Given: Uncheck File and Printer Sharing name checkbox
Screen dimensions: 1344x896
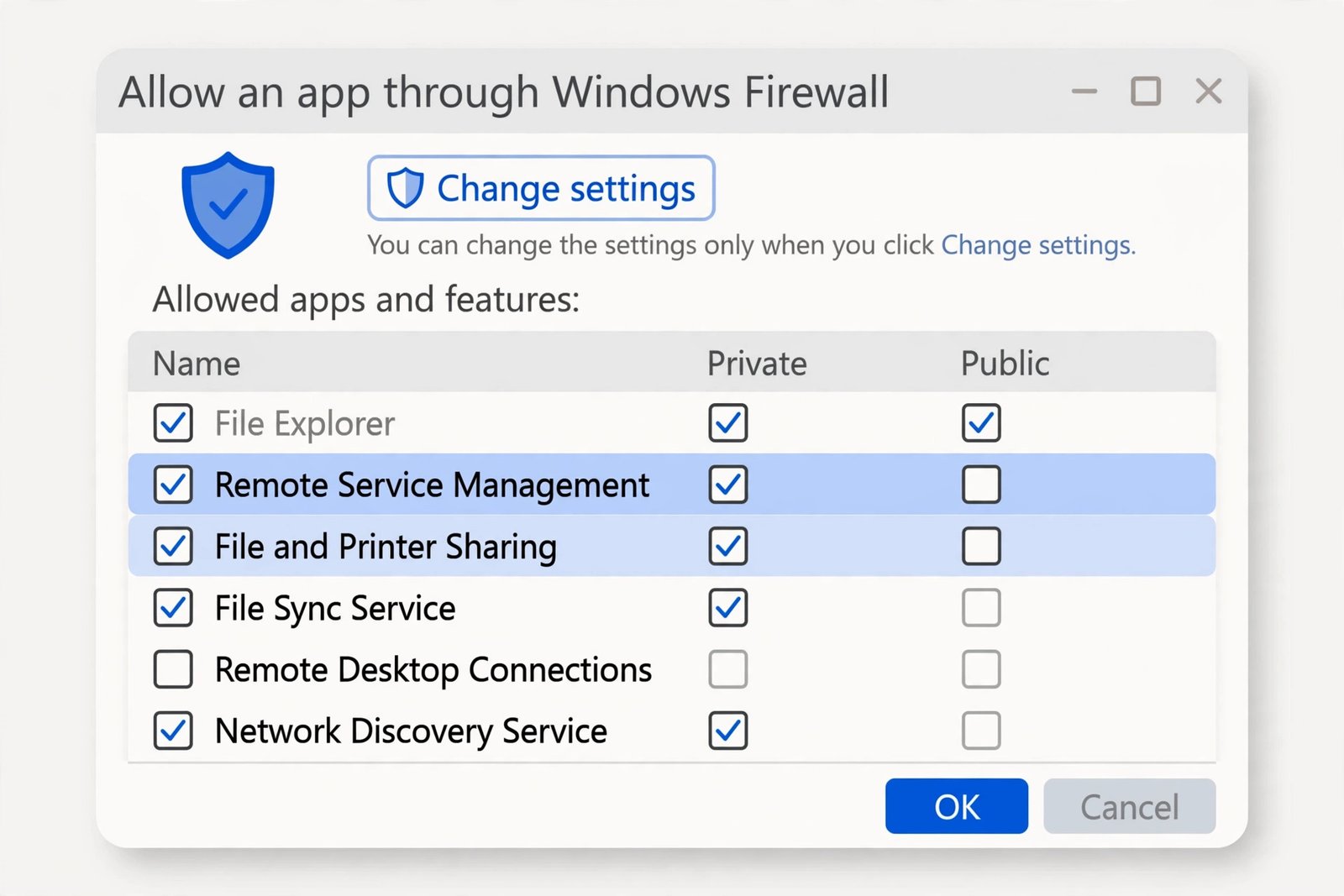Looking at the screenshot, I should coord(173,547).
